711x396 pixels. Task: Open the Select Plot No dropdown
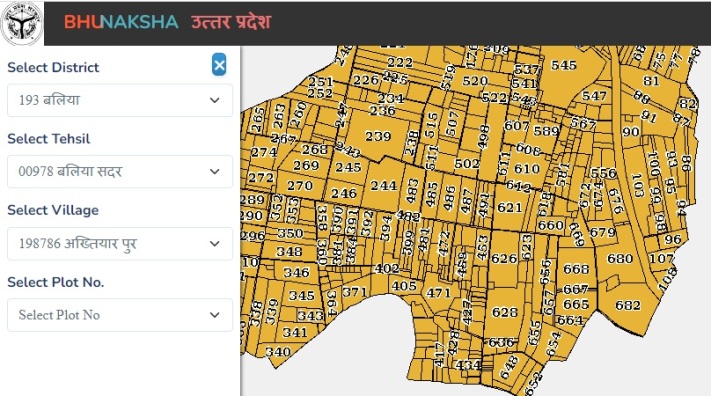(x=120, y=315)
